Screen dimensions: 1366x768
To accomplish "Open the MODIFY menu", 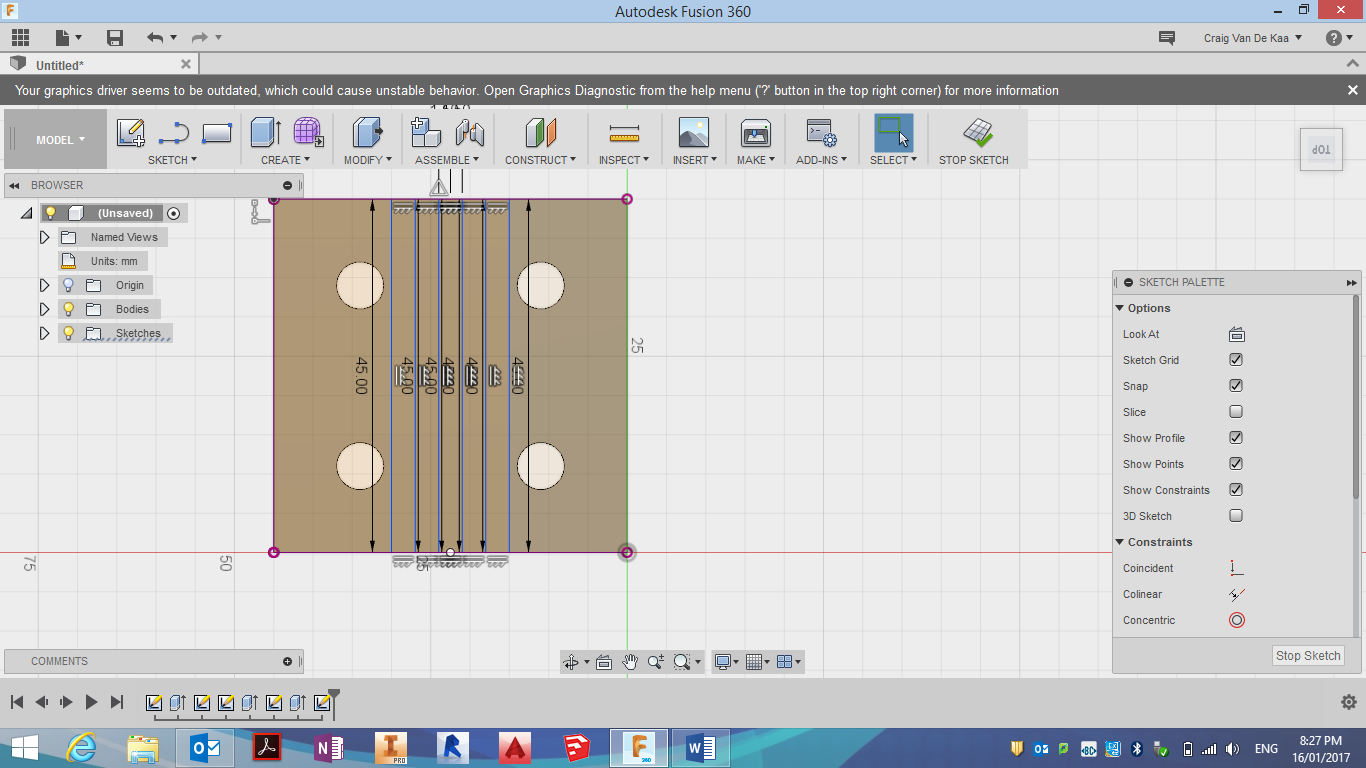I will [x=368, y=160].
